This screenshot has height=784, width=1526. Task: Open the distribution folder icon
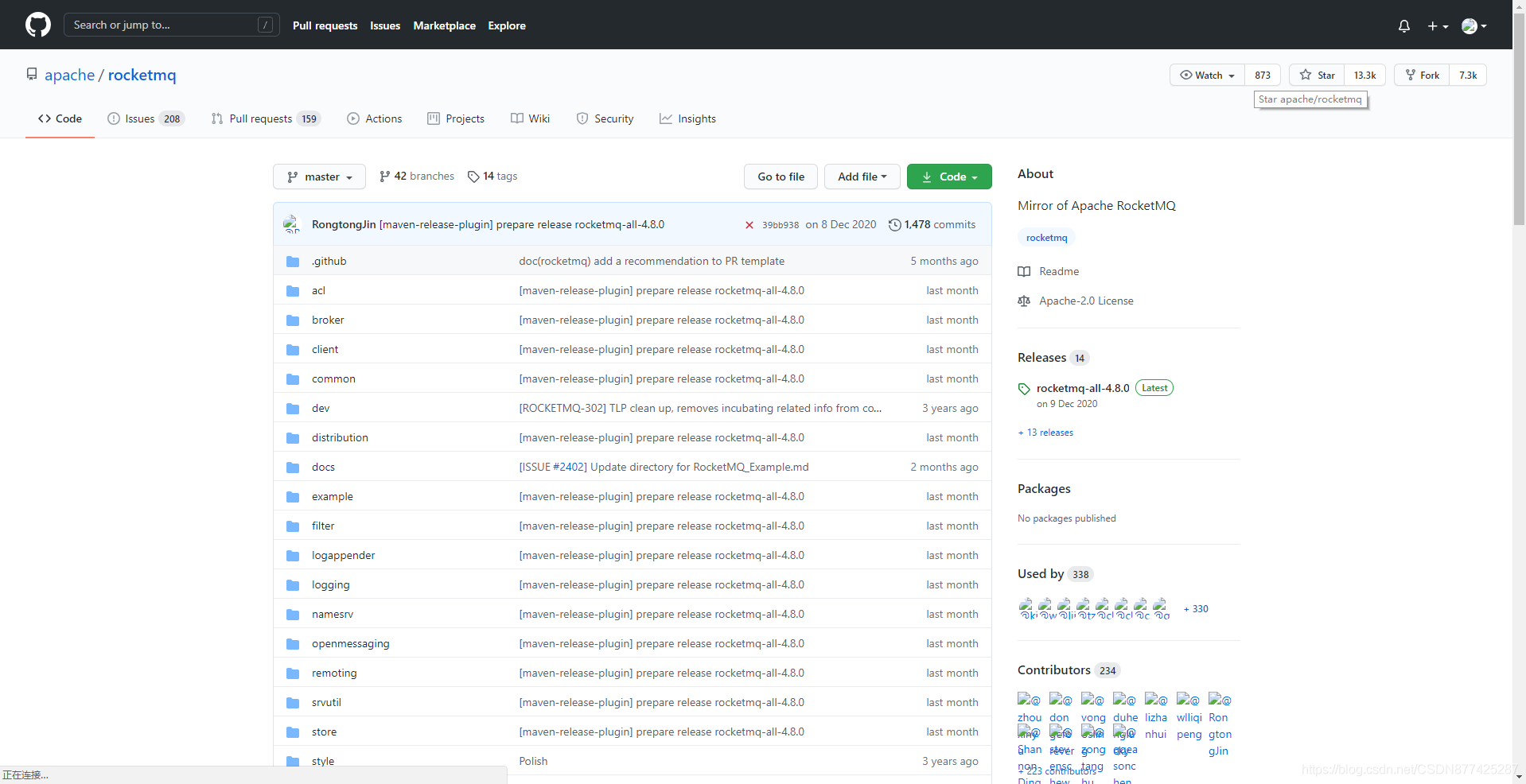[293, 438]
